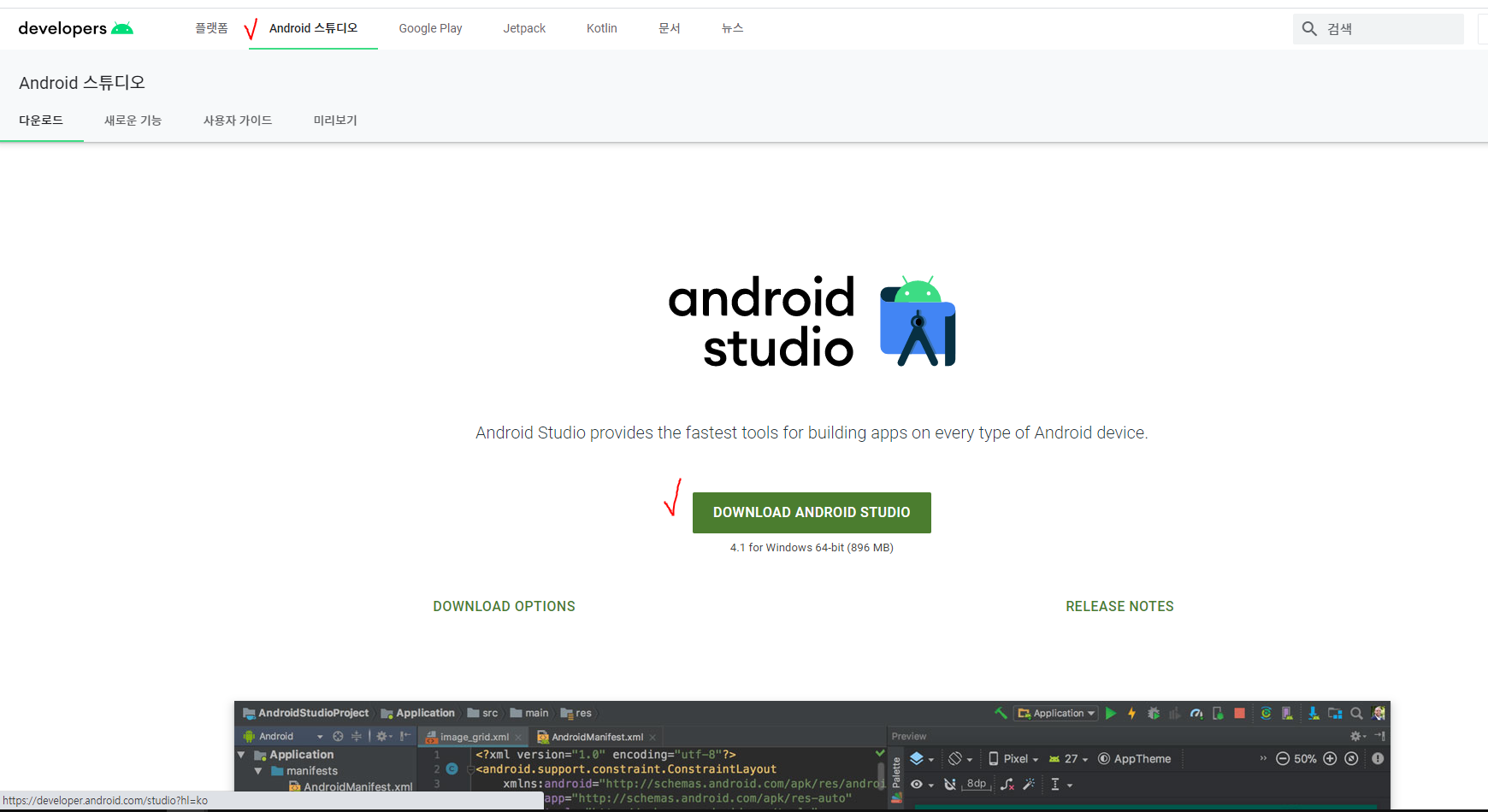Open the 문서 navigation item
1488x812 pixels.
click(x=670, y=28)
